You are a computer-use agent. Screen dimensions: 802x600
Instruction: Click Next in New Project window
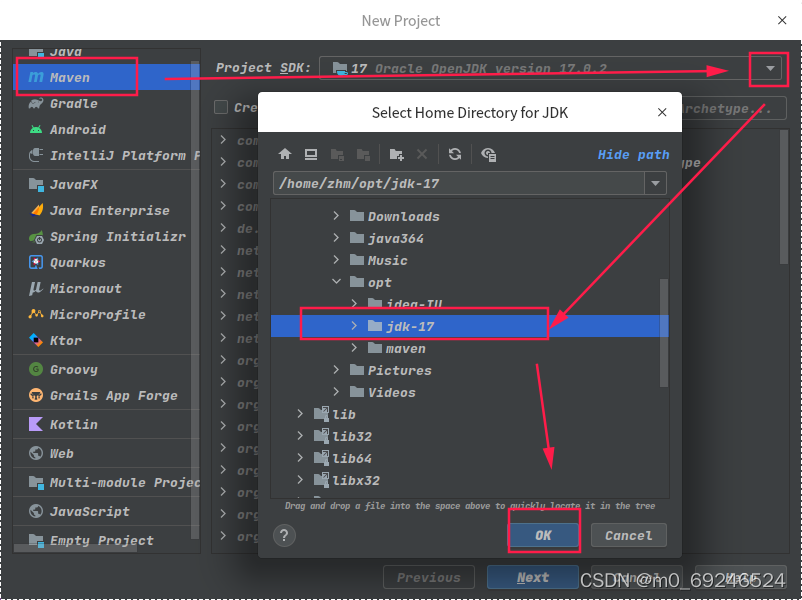pyautogui.click(x=532, y=577)
